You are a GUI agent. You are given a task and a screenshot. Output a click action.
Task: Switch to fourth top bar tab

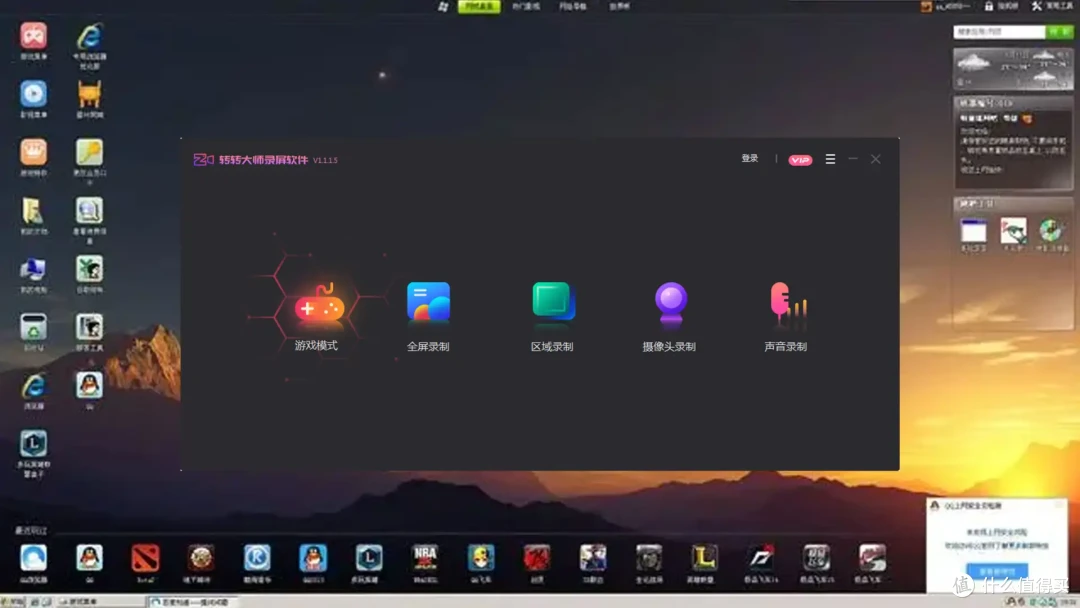tap(619, 6)
